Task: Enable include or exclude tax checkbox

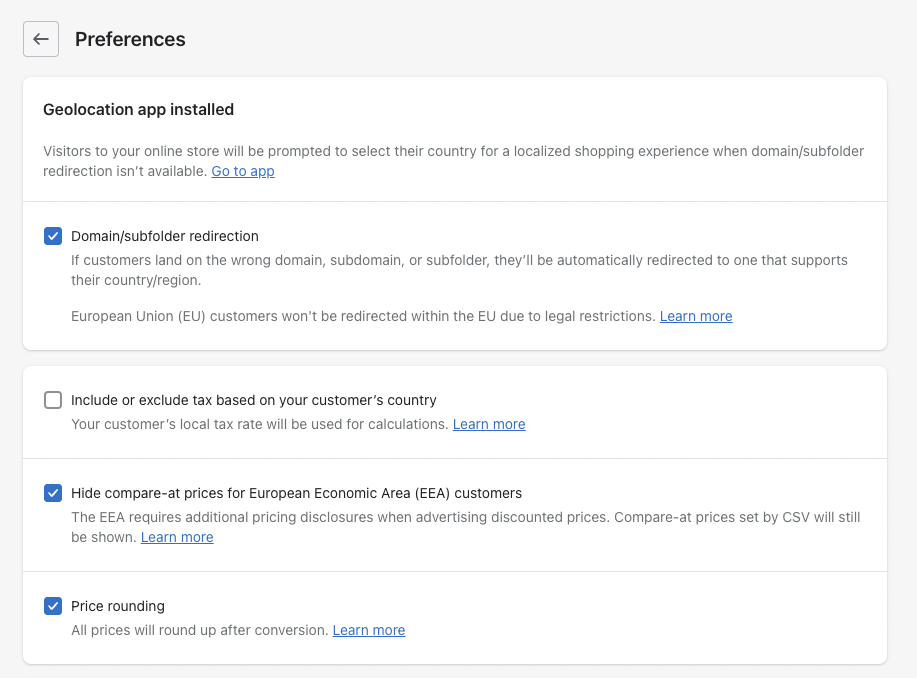Action: tap(53, 400)
